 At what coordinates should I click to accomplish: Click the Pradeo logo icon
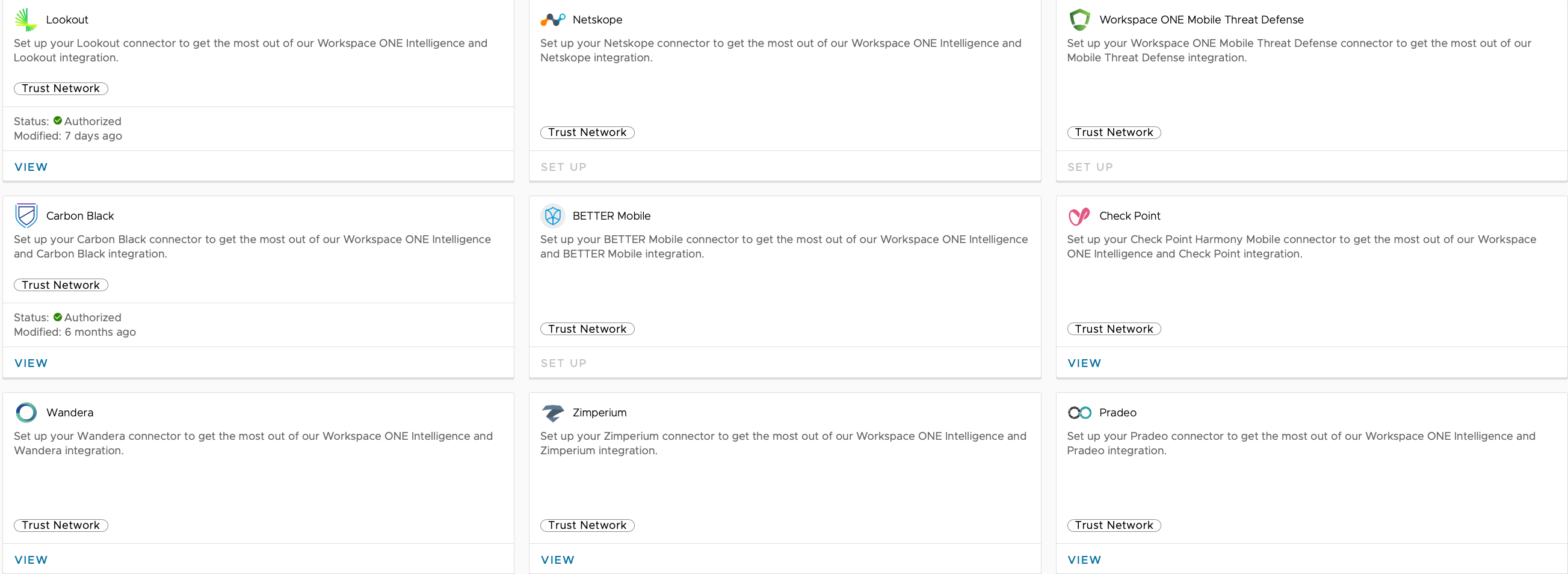(1079, 412)
